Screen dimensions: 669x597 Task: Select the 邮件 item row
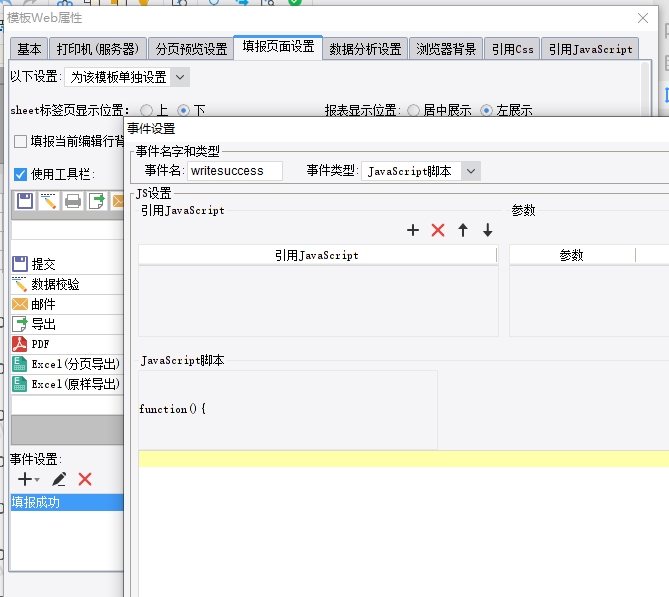67,304
